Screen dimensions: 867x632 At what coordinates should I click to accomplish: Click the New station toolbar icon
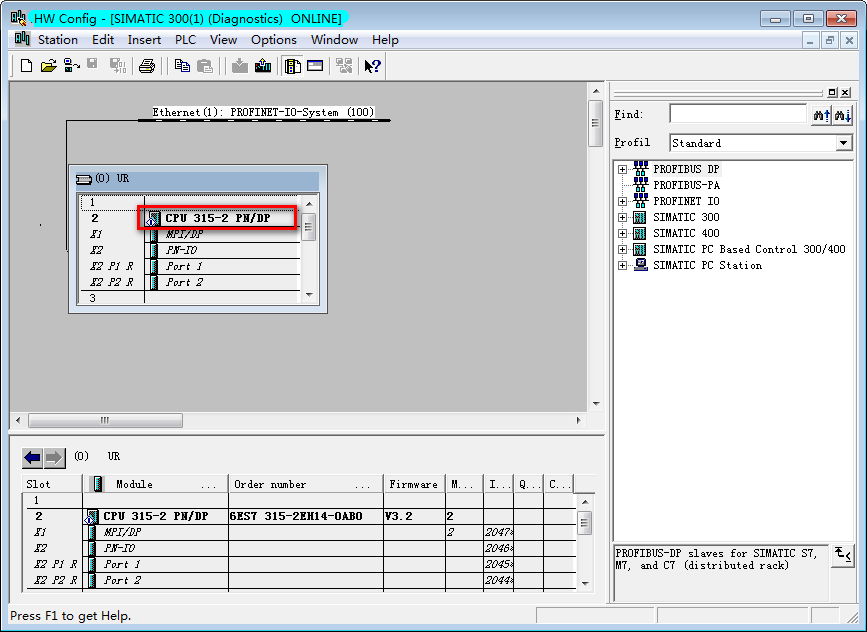[x=26, y=66]
